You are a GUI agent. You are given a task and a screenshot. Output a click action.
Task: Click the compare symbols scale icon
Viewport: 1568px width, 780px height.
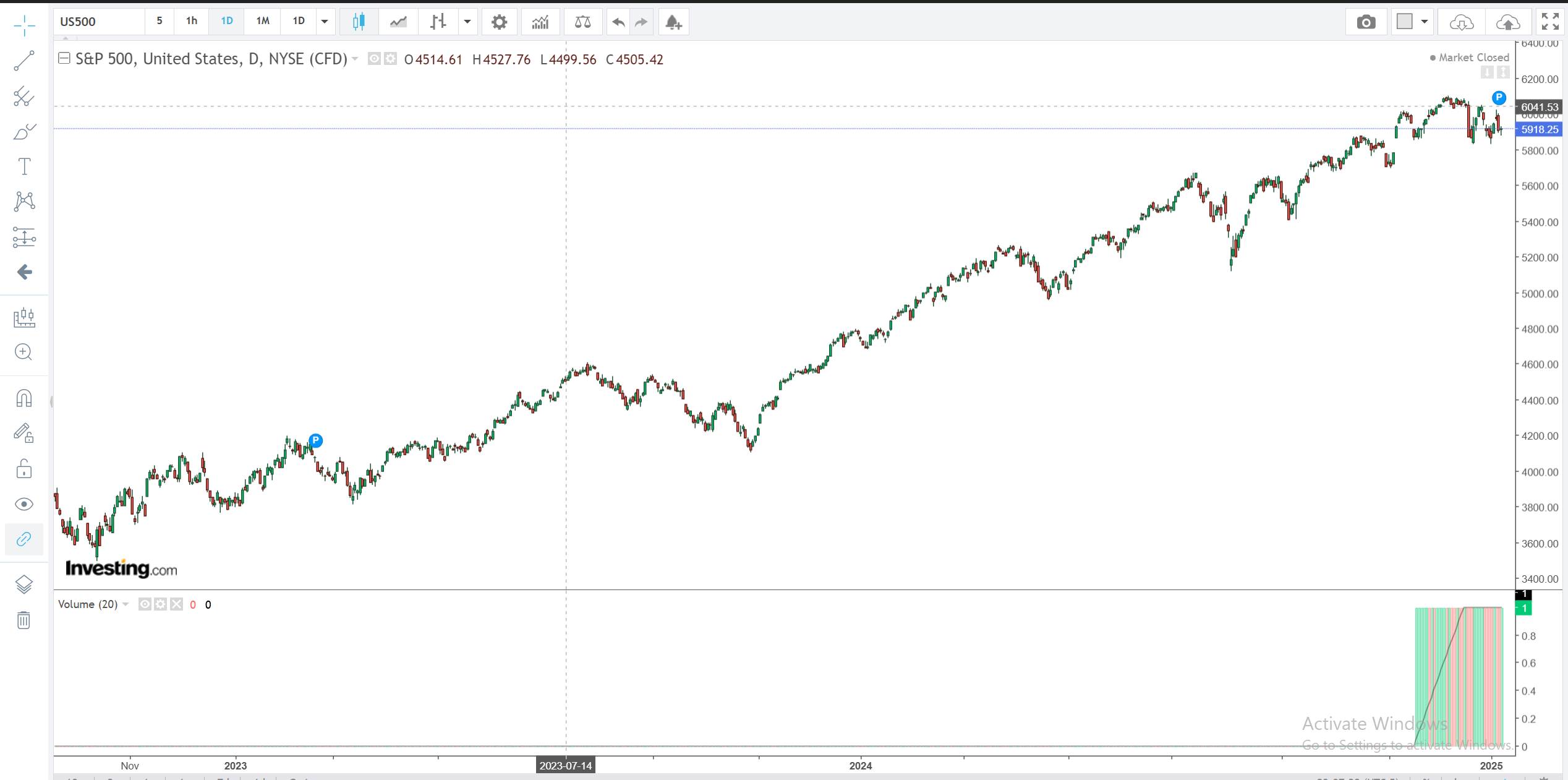582,22
